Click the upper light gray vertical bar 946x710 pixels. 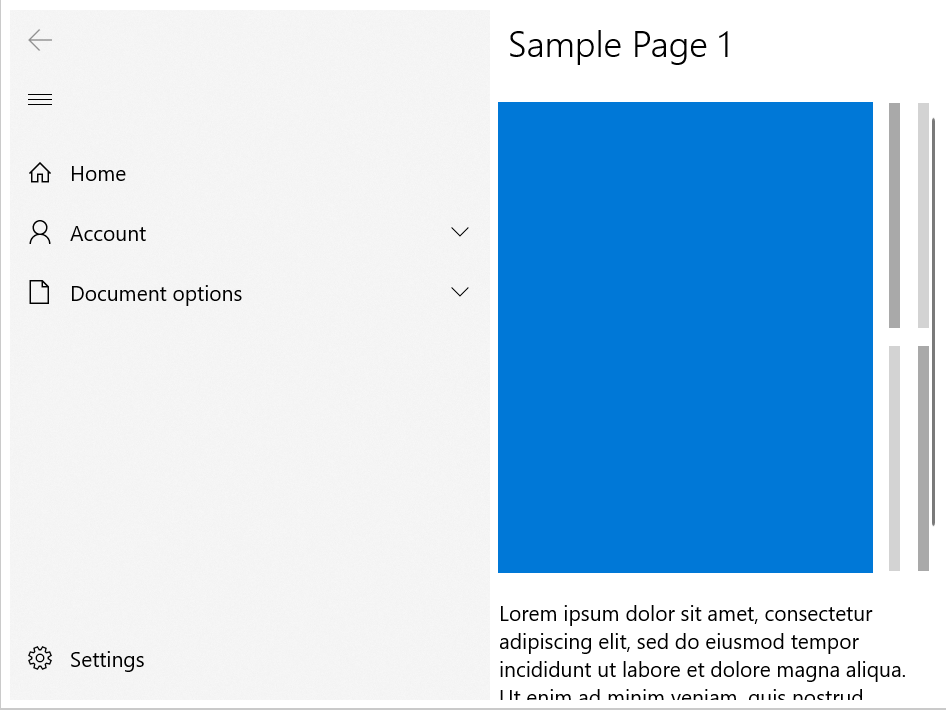pyautogui.click(x=923, y=215)
